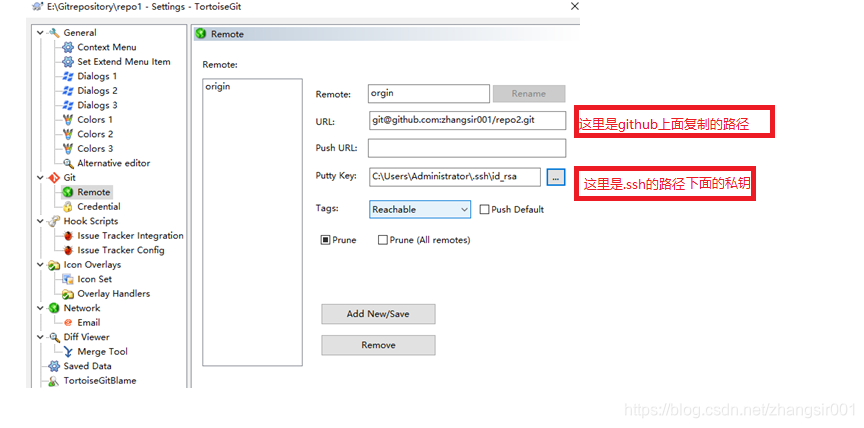Click the Context Menu gear icon
The width and height of the screenshot is (864, 428).
[68, 47]
